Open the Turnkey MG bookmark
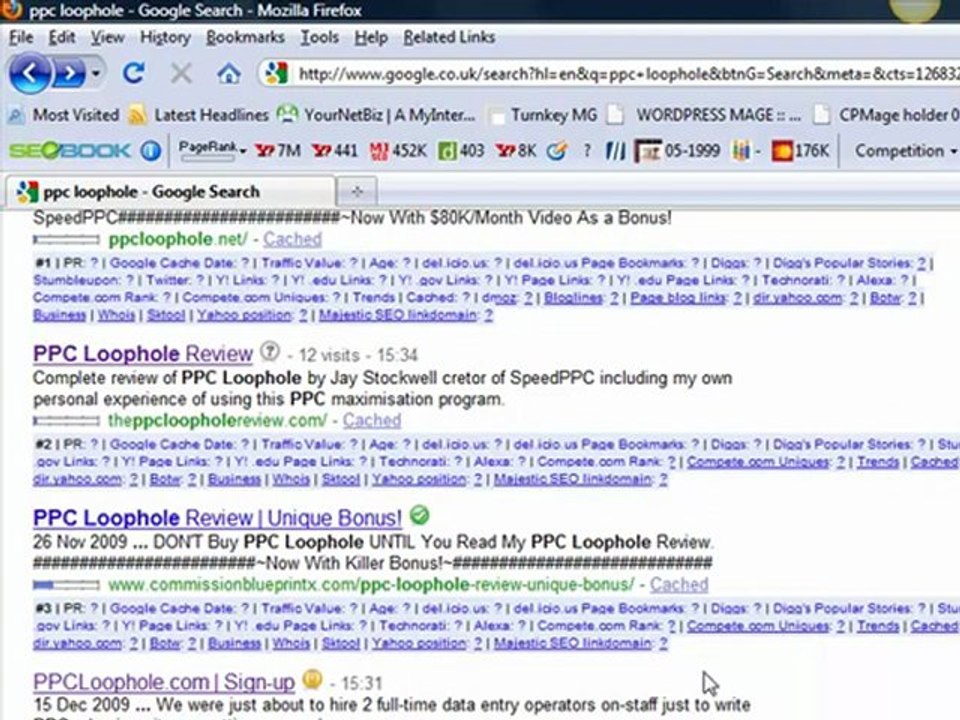960x720 pixels. pyautogui.click(x=544, y=114)
